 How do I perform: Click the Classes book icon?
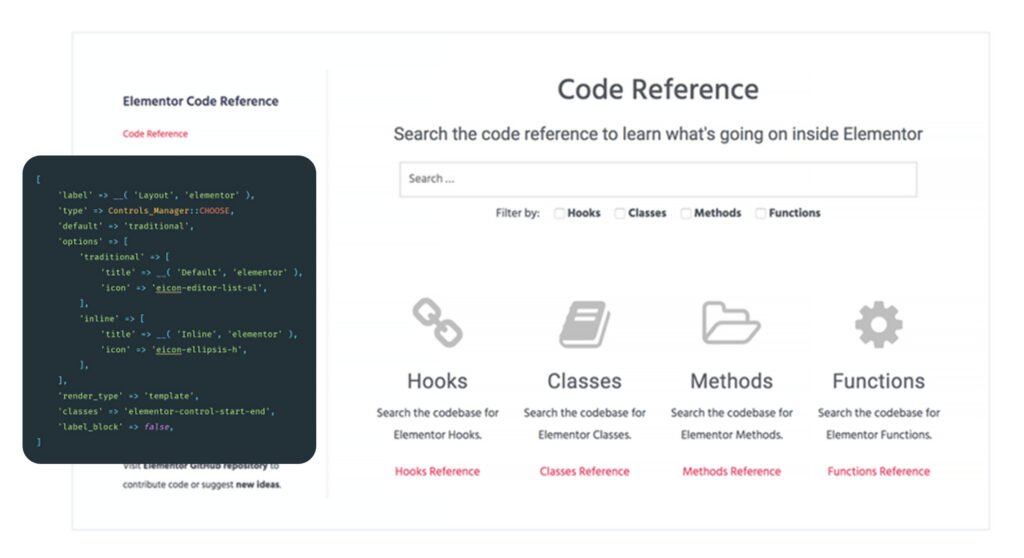click(584, 324)
